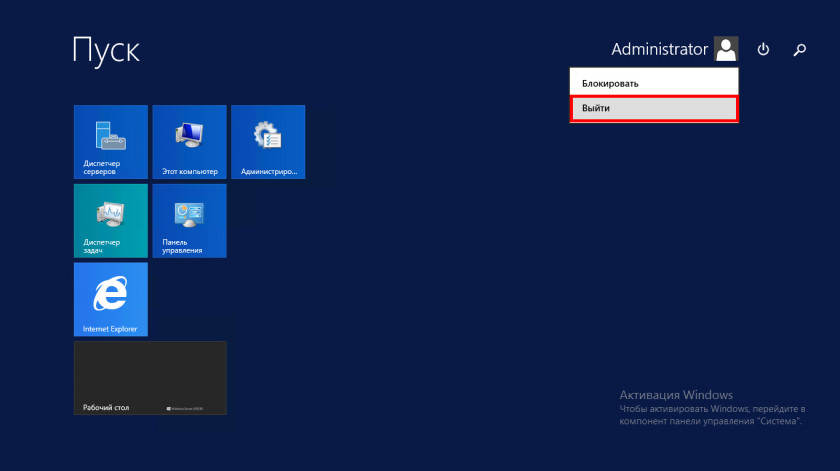Click the power button icon
840x471 pixels.
pyautogui.click(x=763, y=49)
